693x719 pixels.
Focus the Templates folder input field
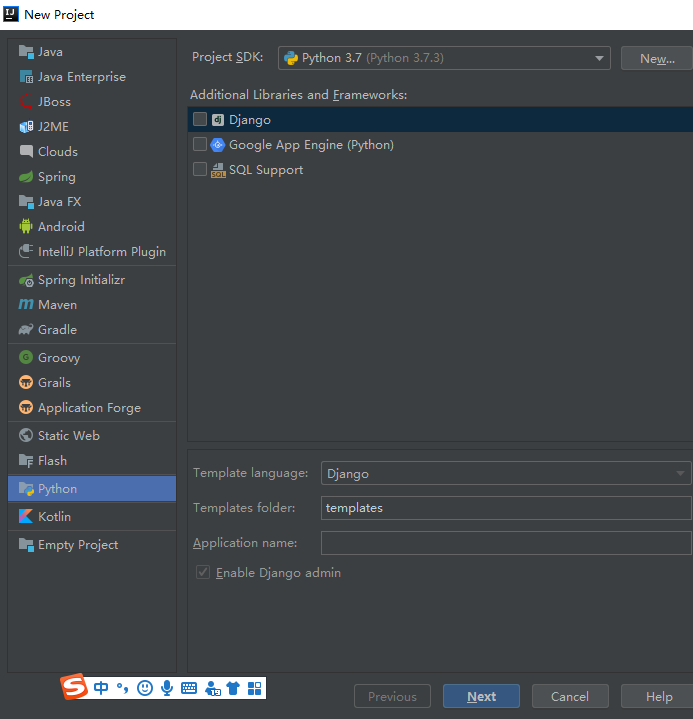coord(506,508)
